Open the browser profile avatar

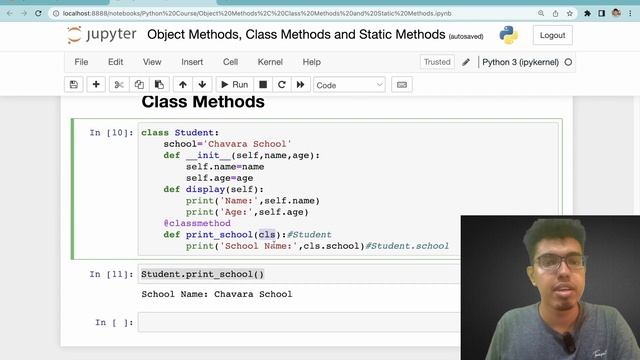point(616,13)
